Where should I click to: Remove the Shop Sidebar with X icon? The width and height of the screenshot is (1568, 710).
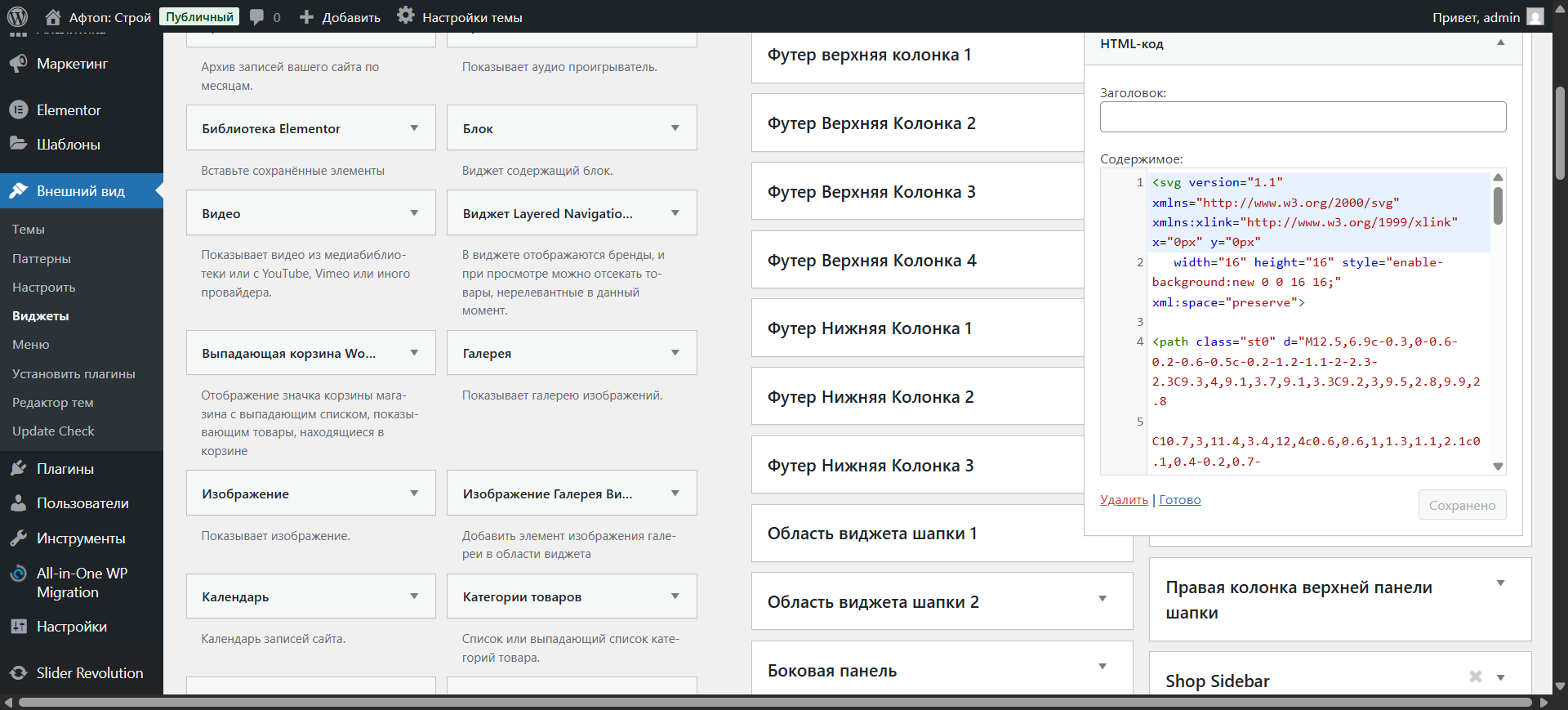tap(1475, 677)
